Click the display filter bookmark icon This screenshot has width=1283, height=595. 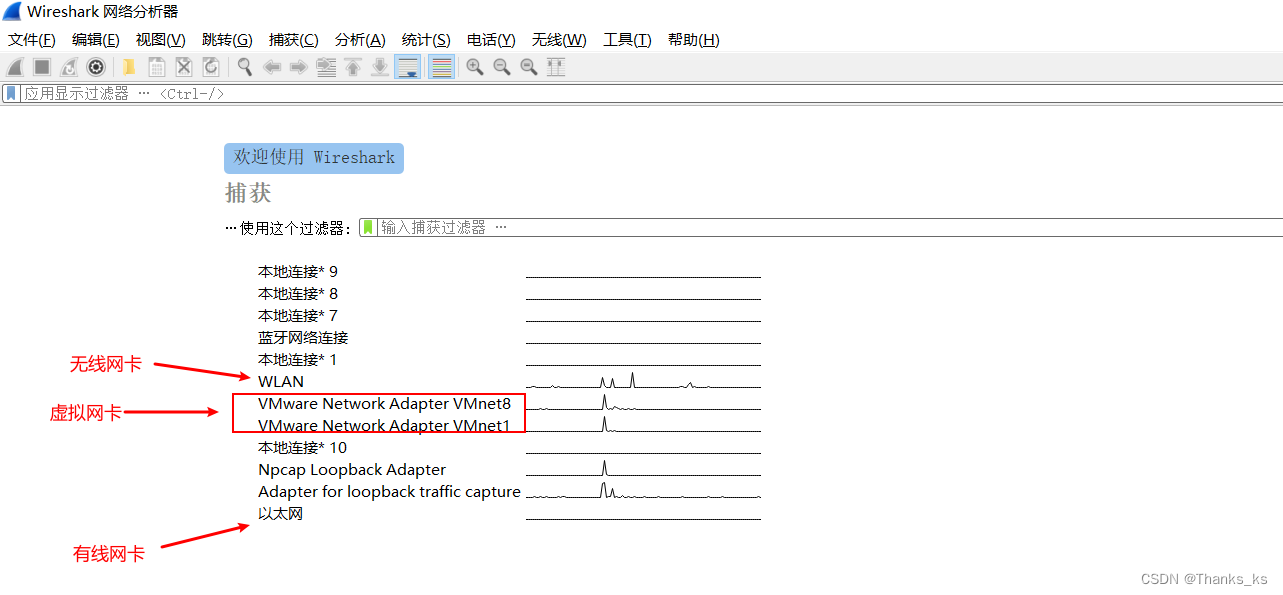coord(11,93)
